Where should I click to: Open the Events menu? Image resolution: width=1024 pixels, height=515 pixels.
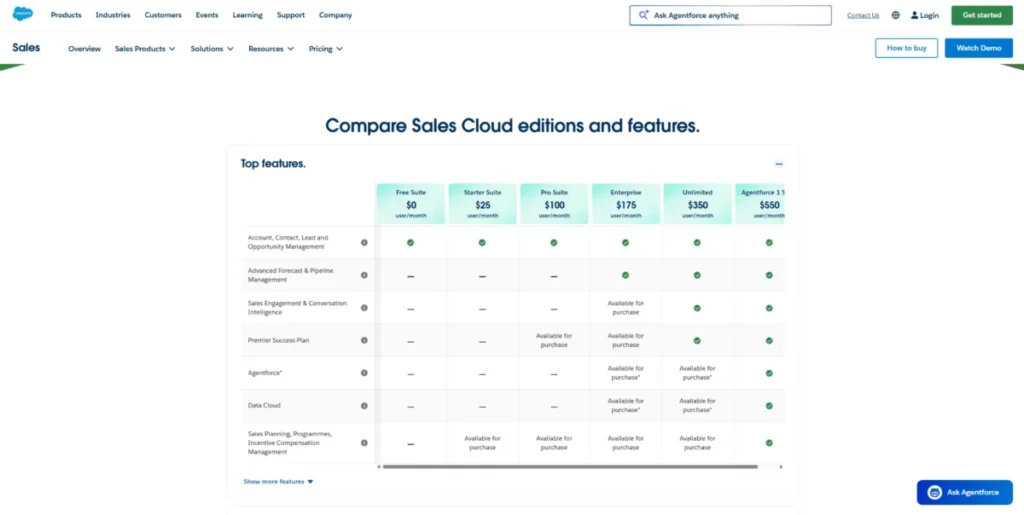207,15
